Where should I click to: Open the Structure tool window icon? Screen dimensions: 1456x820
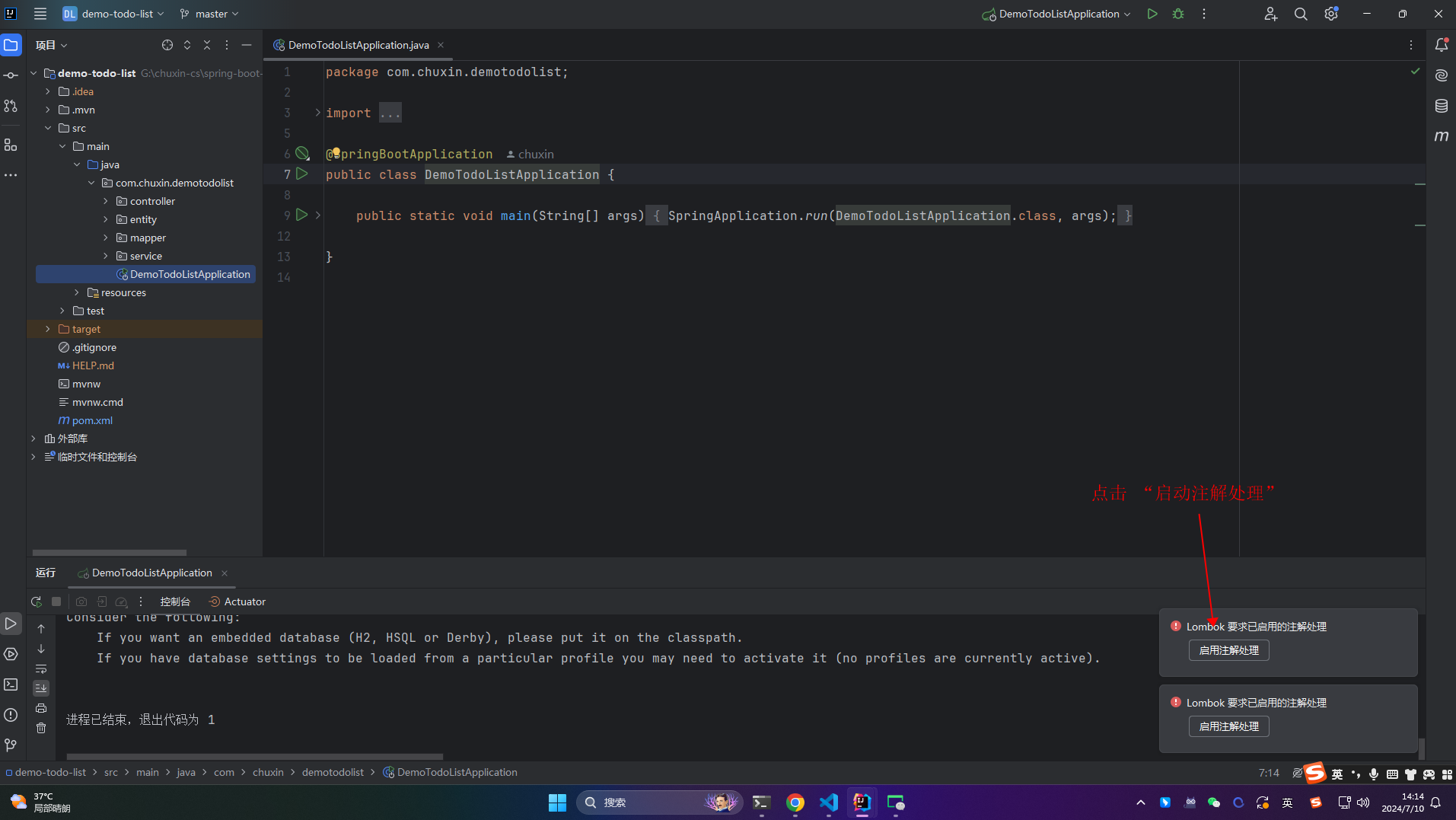(11, 144)
